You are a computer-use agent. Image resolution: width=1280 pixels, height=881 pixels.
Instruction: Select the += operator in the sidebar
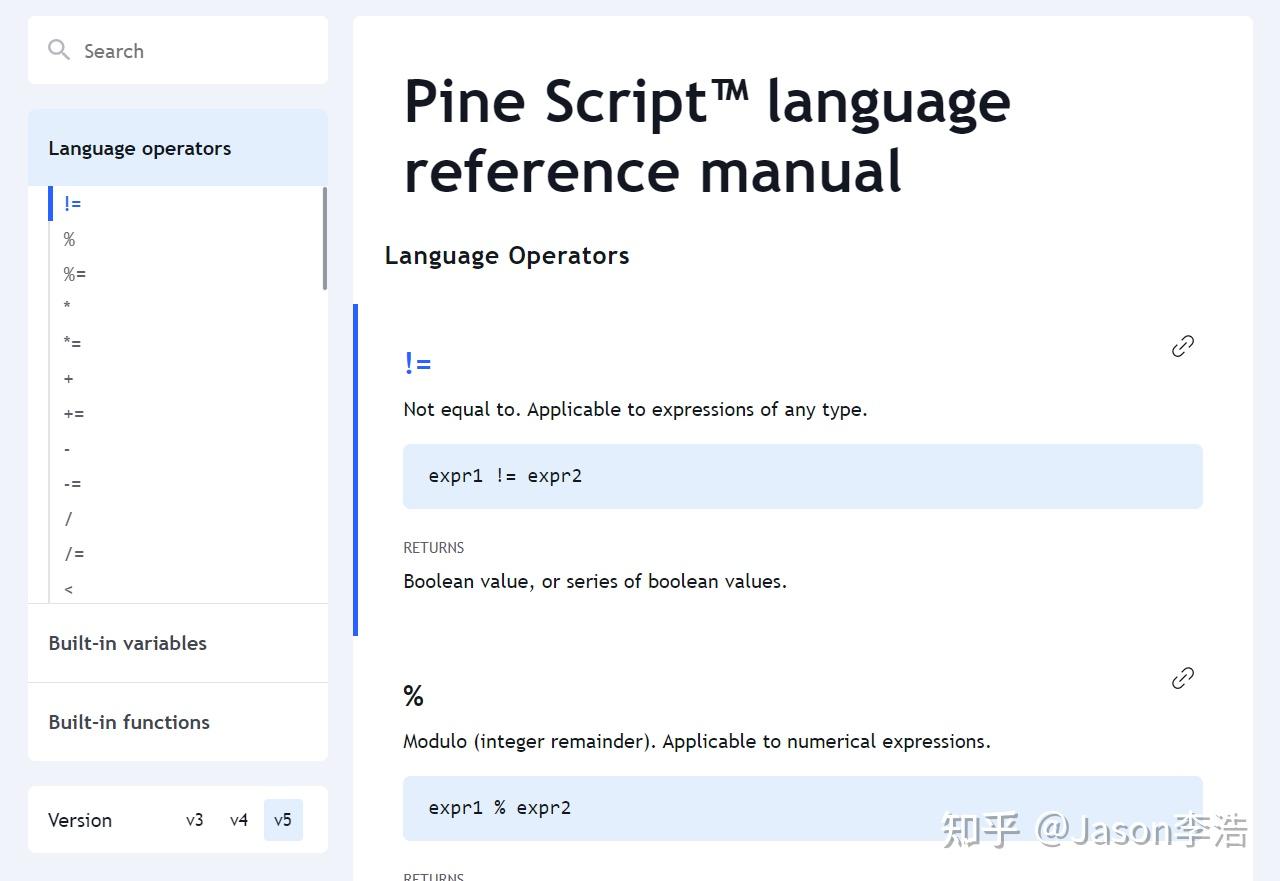[x=73, y=413]
